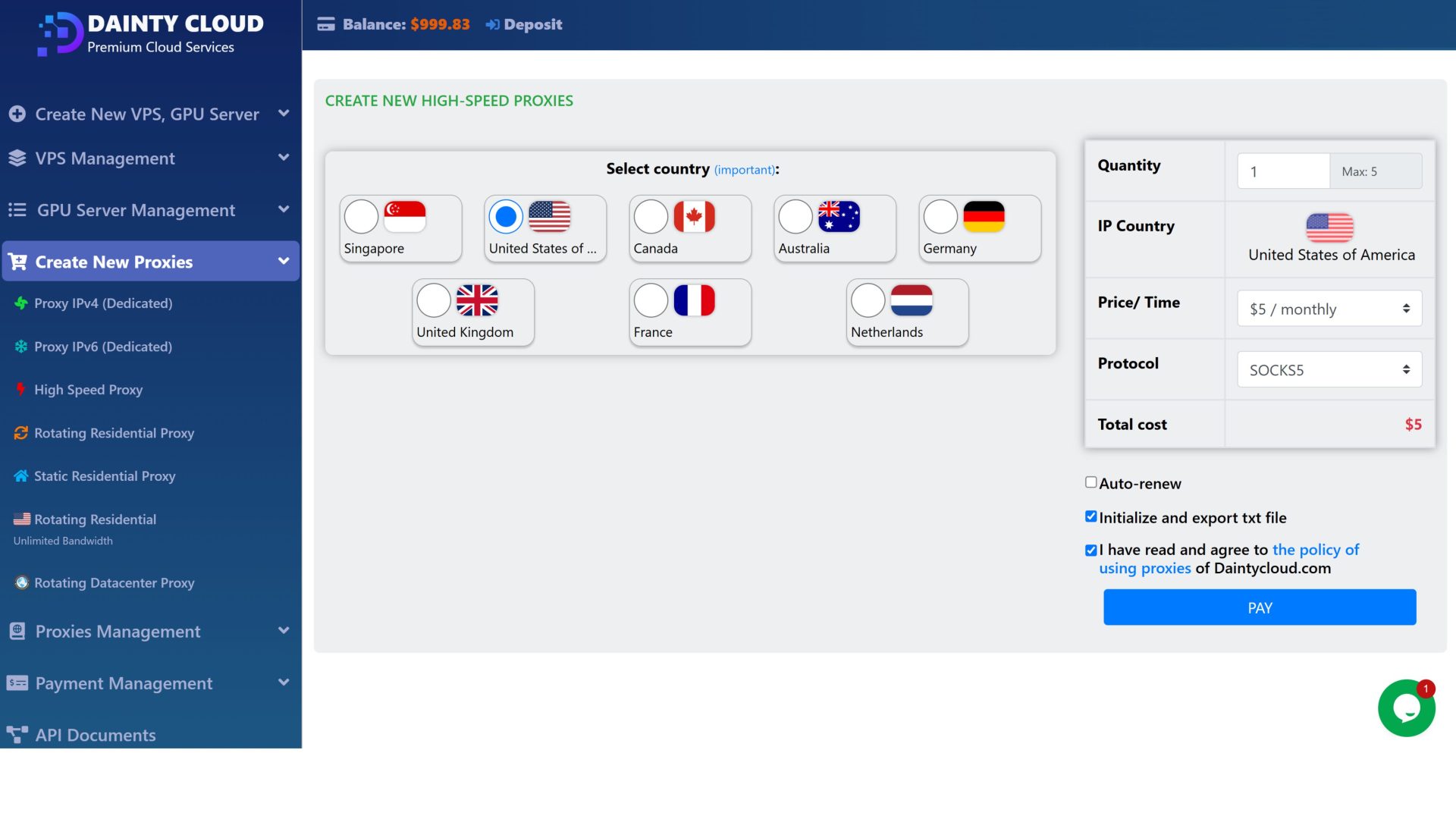Select the Germany radio button
Screen dimensions: 1456x819
(941, 217)
